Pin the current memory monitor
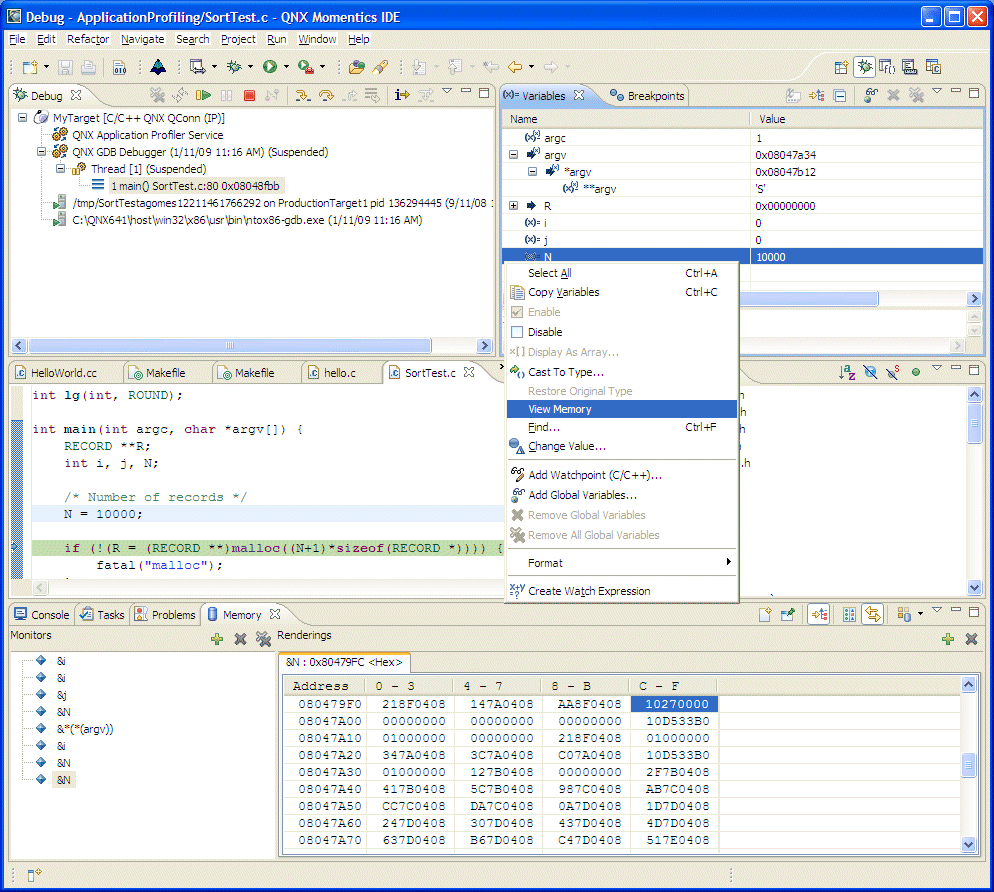 [787, 614]
